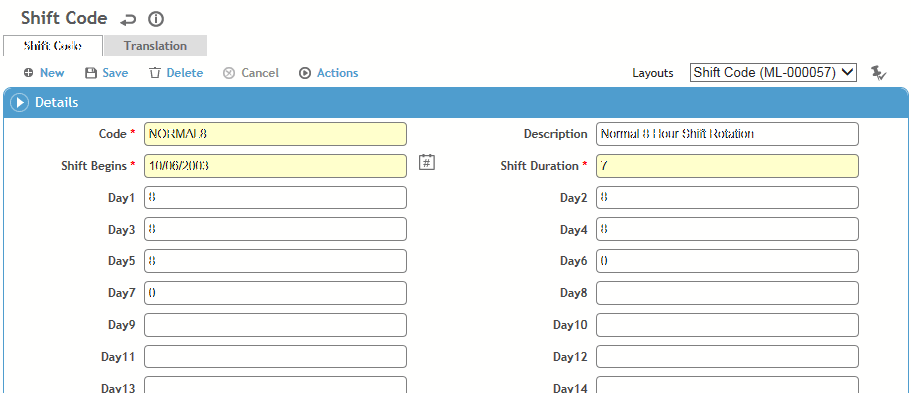Screen dimensions: 911x393
Task: Click the Details header text
Action: (x=56, y=103)
